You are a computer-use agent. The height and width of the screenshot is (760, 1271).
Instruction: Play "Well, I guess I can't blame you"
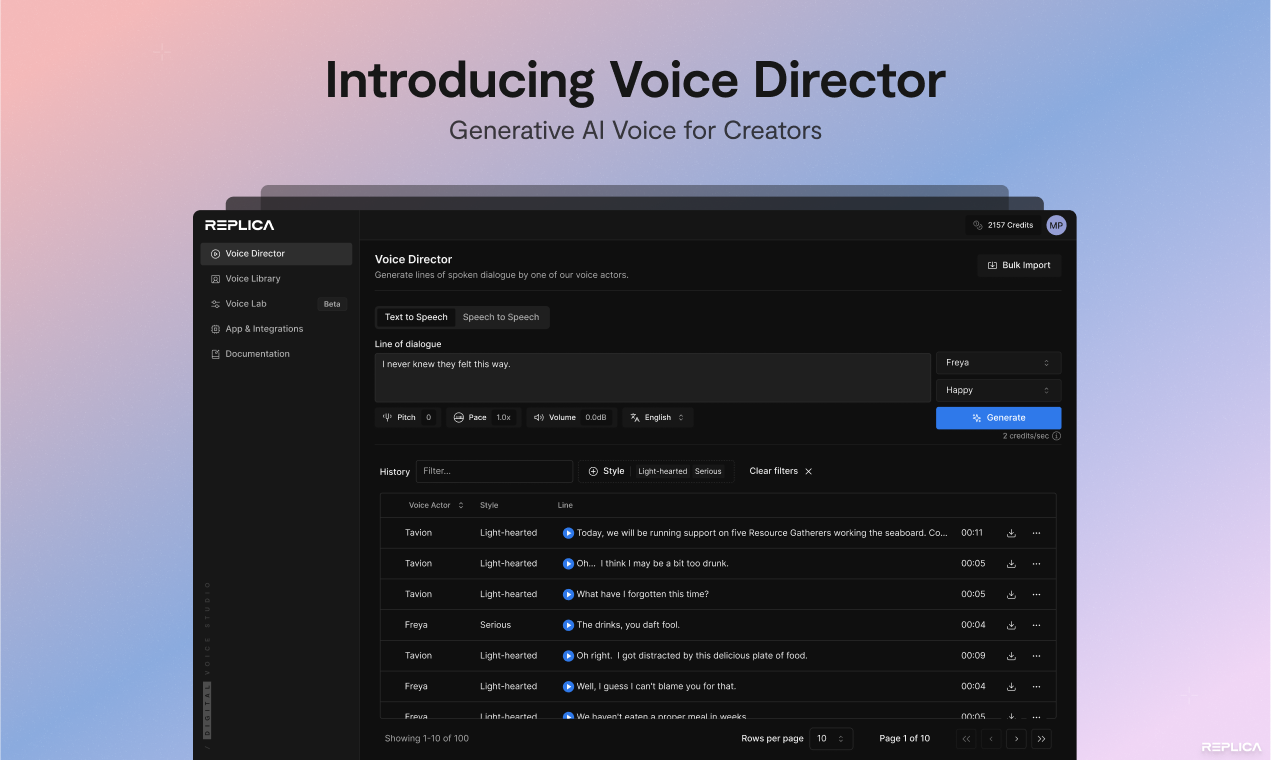[x=568, y=687]
